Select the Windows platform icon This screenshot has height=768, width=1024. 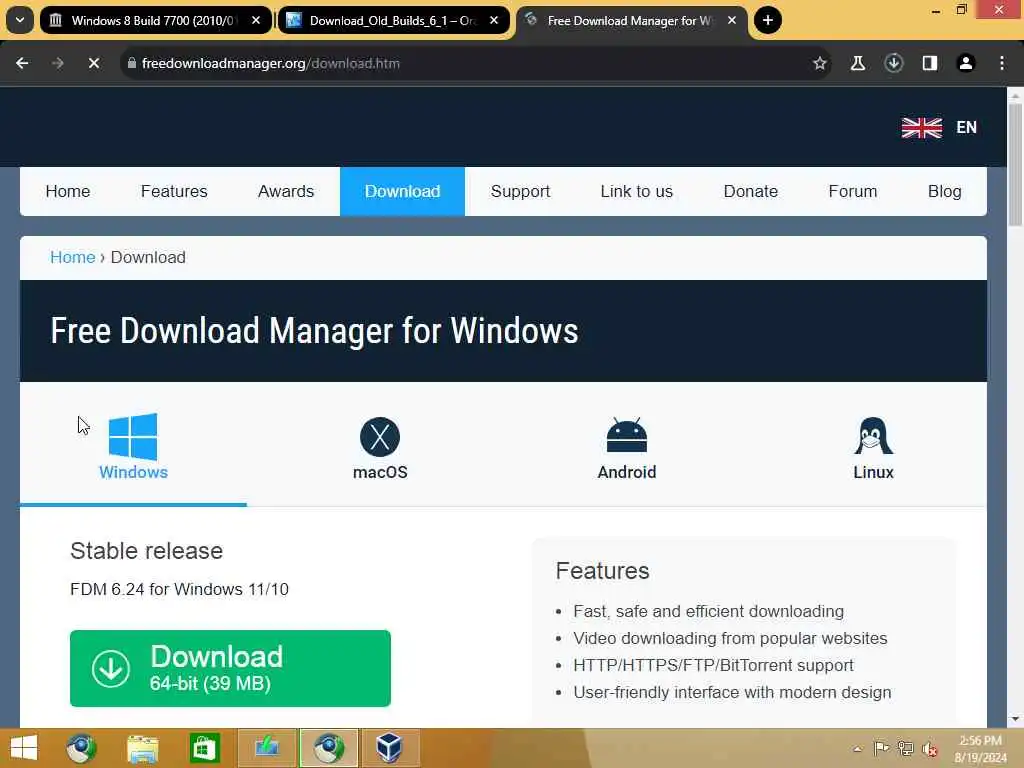click(x=133, y=437)
